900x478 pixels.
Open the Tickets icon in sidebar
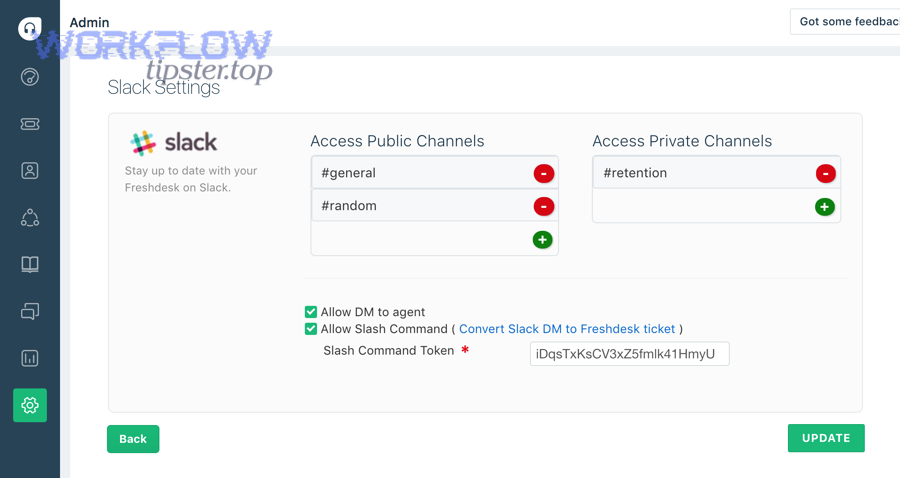(30, 124)
